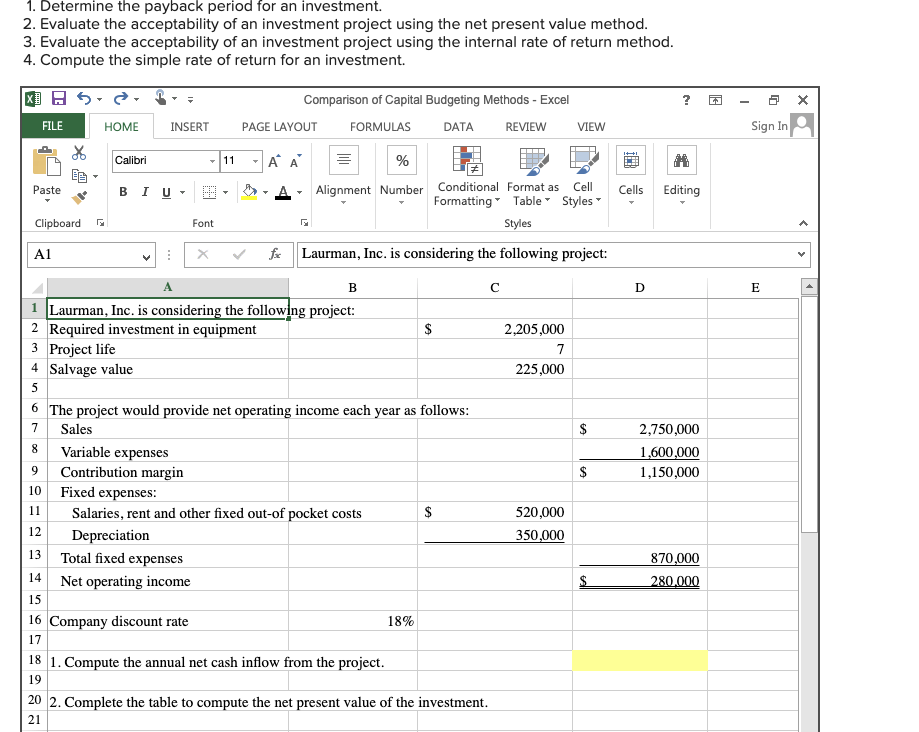Image resolution: width=919 pixels, height=732 pixels.
Task: Decrease font size with small A icon
Action: pyautogui.click(x=295, y=161)
